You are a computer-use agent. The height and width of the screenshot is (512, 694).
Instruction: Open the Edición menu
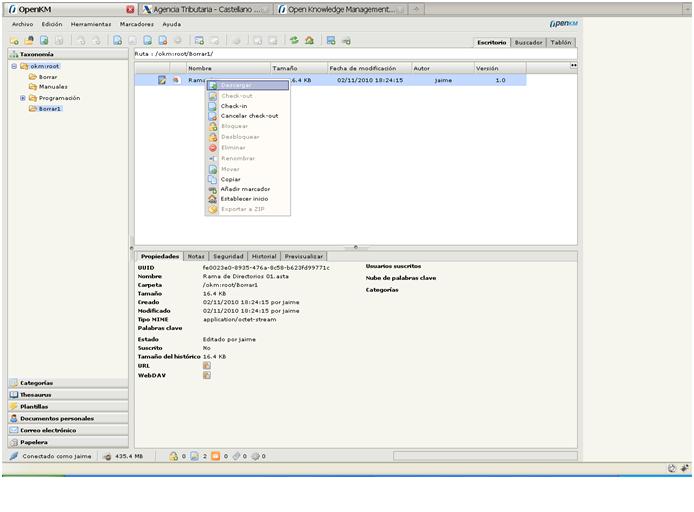52,24
